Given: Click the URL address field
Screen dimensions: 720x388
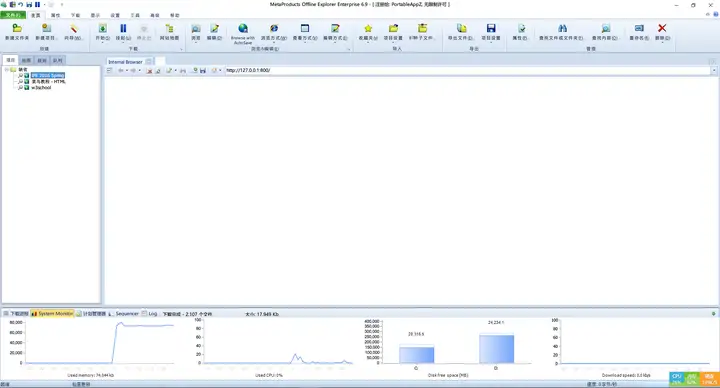Looking at the screenshot, I should tap(467, 70).
